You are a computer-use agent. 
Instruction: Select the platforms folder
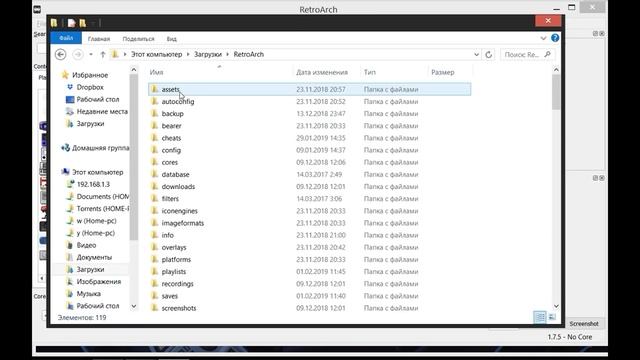point(176,260)
